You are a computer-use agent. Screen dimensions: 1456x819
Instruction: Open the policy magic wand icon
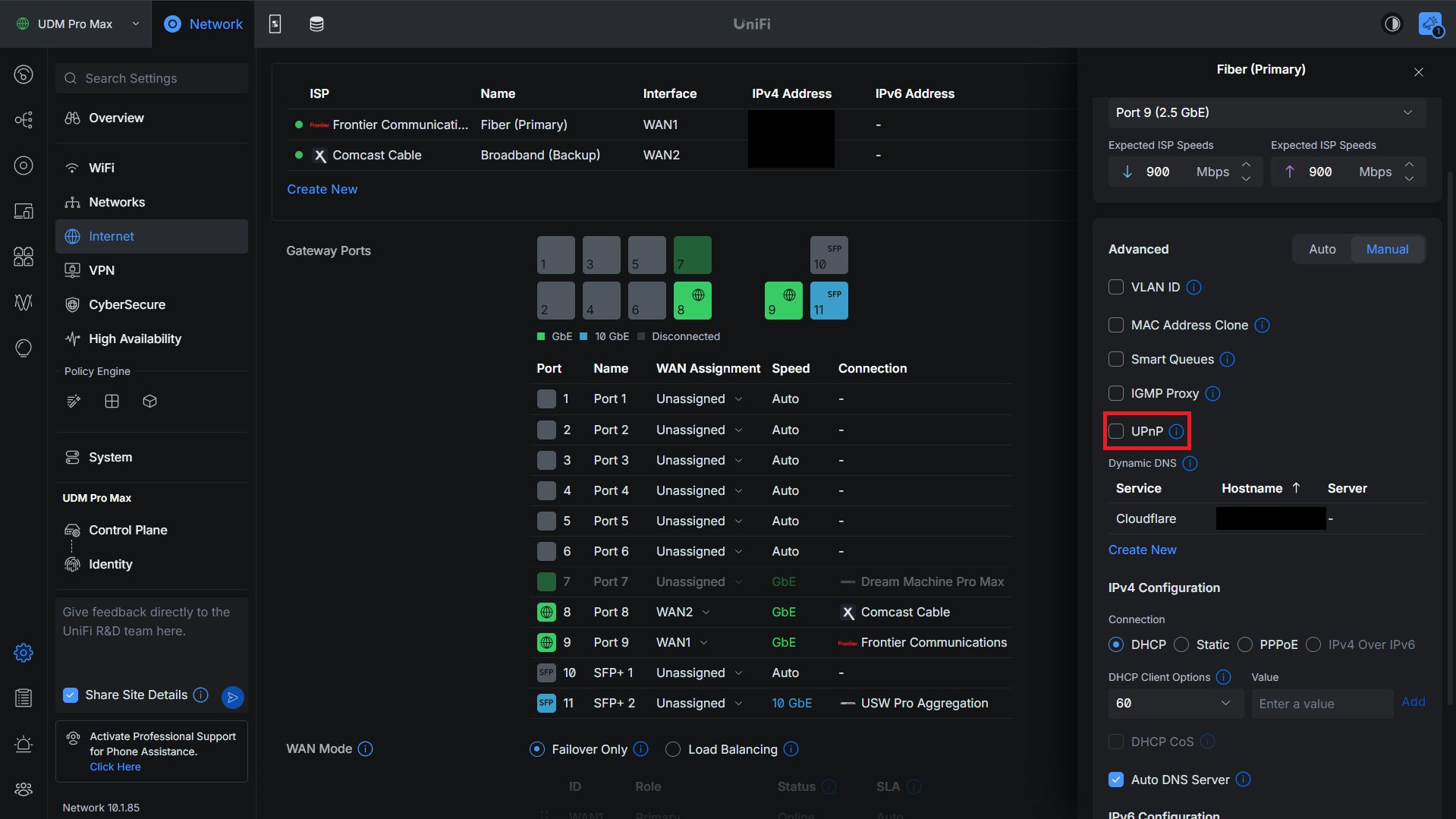click(x=74, y=402)
